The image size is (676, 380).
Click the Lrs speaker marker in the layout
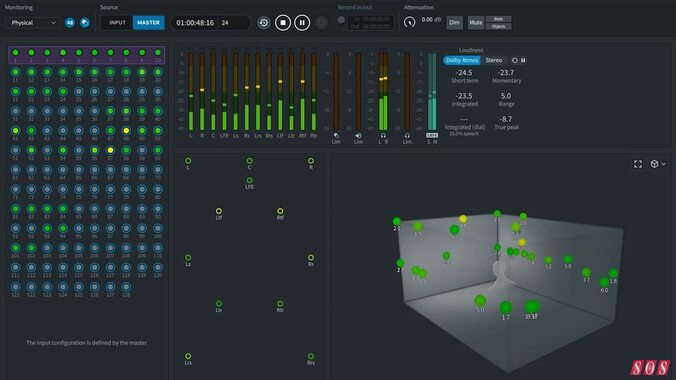click(188, 356)
